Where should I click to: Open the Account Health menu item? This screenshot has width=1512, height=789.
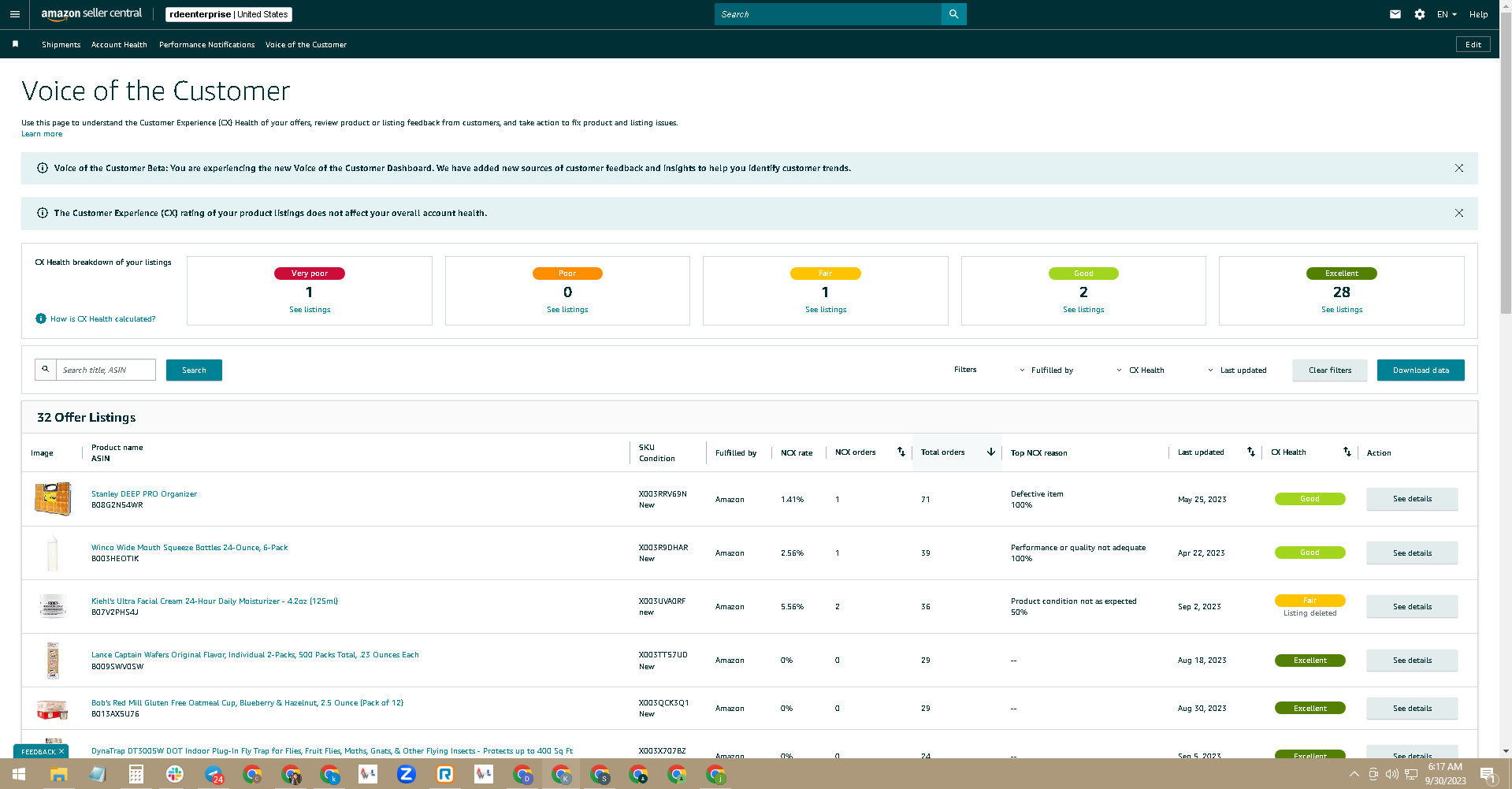[119, 44]
